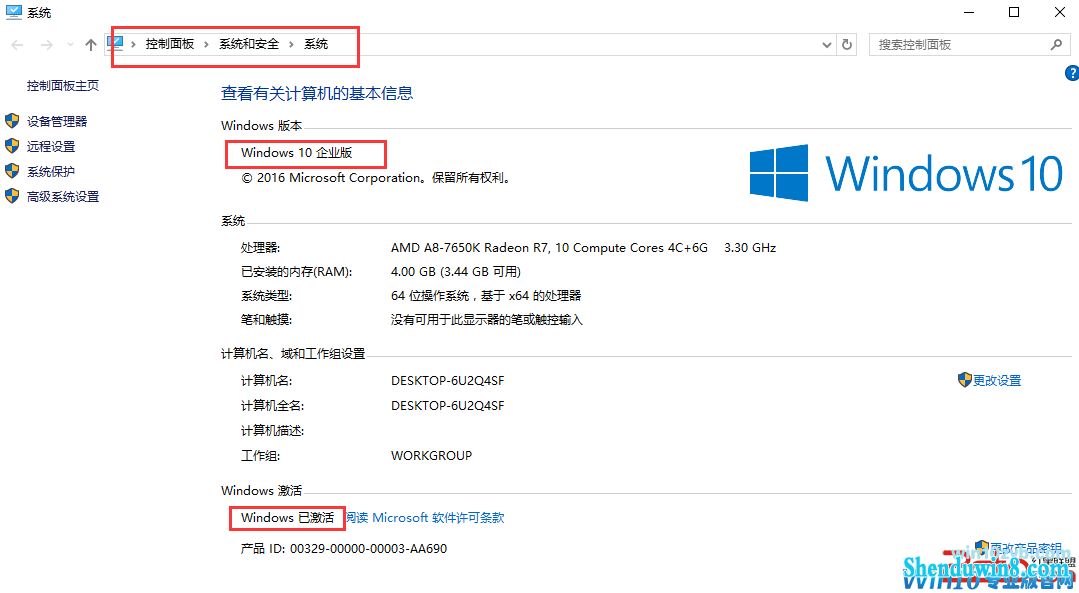Image resolution: width=1079 pixels, height=593 pixels.
Task: Click shield icon beside 高级系统设置
Action: 12,196
